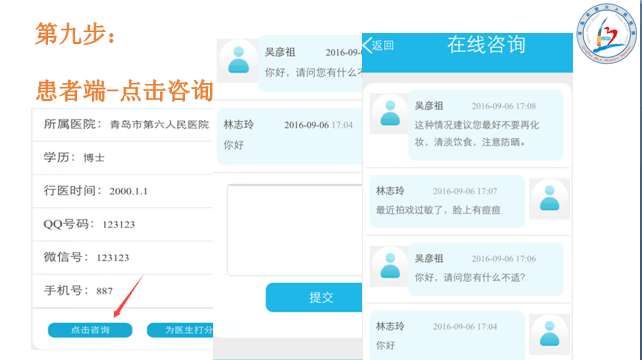Select the 微信号 123123 row
Image resolution: width=642 pixels, height=360 pixels.
122,257
